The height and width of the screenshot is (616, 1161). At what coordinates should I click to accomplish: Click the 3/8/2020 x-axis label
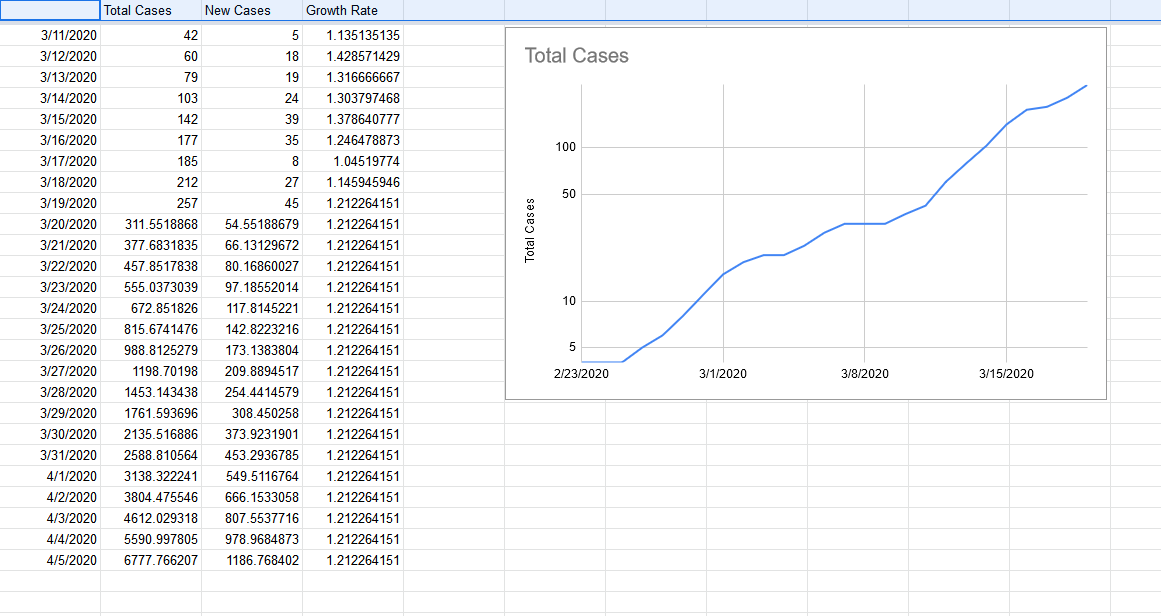click(864, 374)
